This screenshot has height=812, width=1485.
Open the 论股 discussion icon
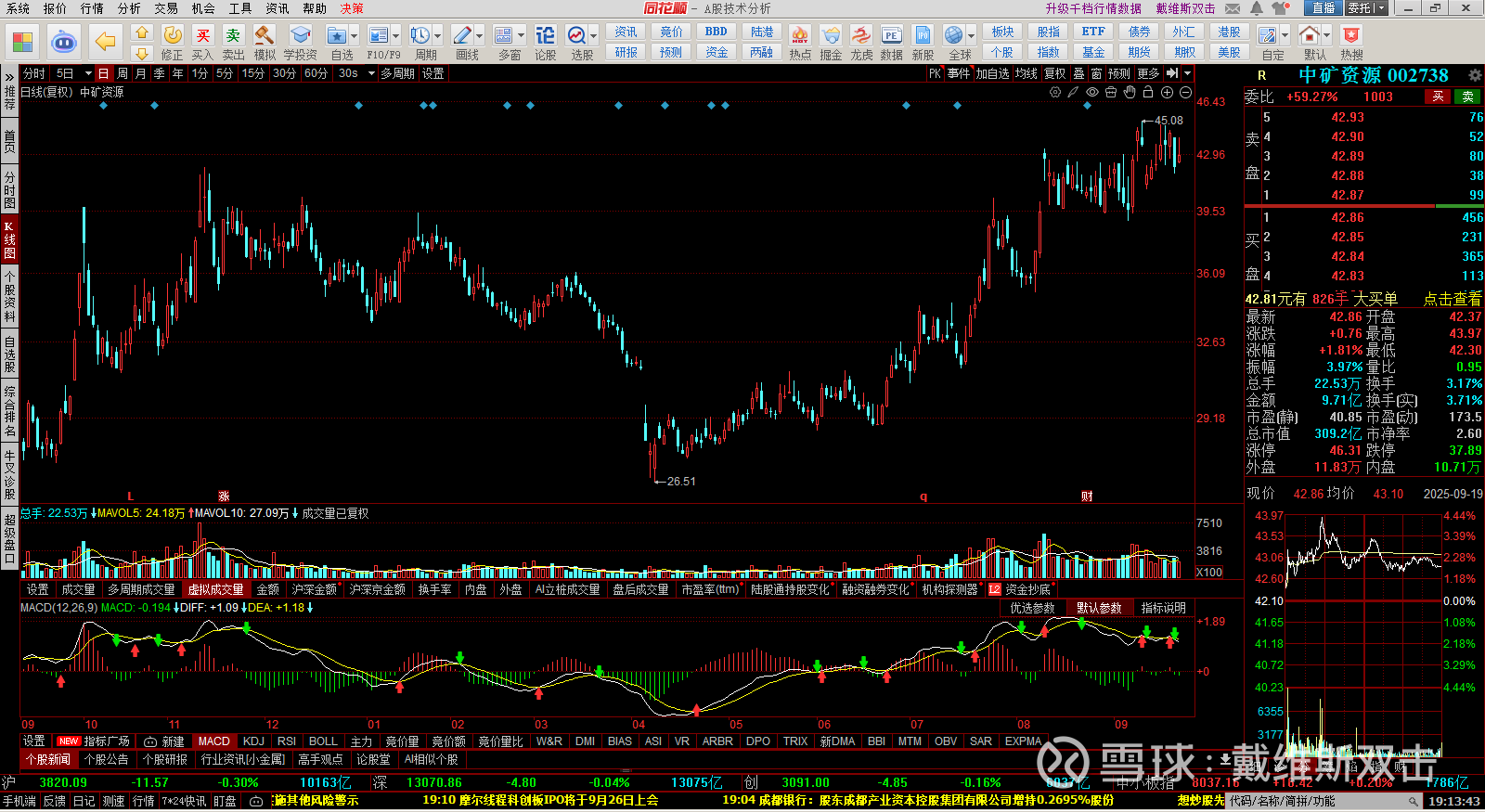(546, 35)
